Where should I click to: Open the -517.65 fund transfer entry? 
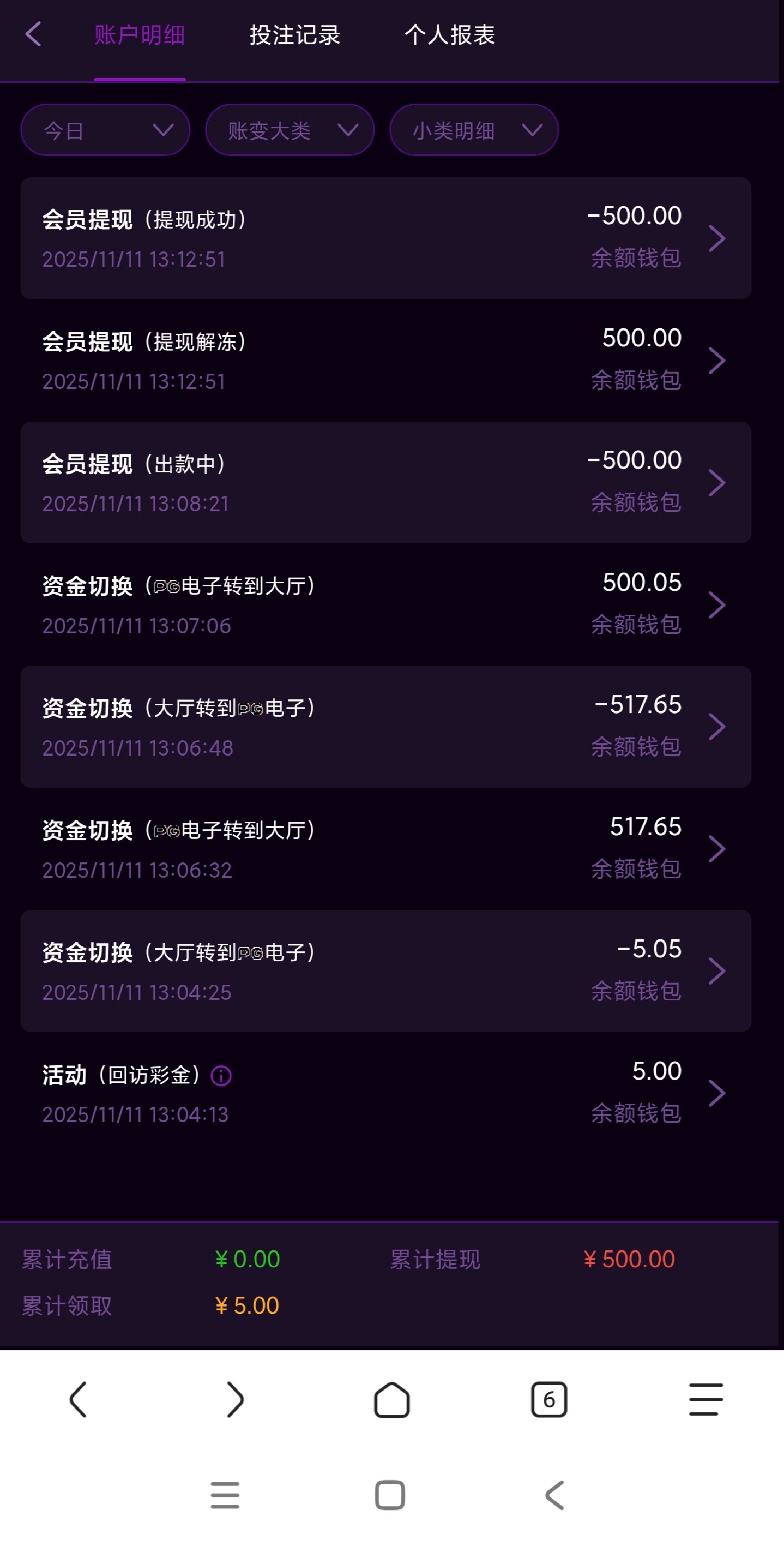click(385, 727)
